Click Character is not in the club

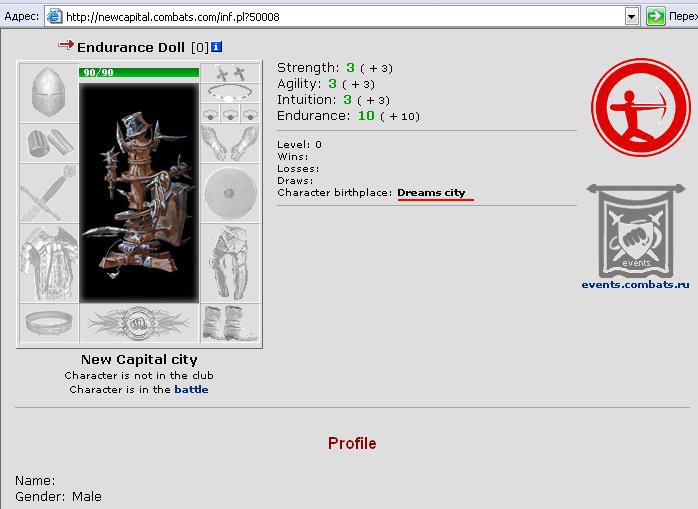tap(139, 375)
